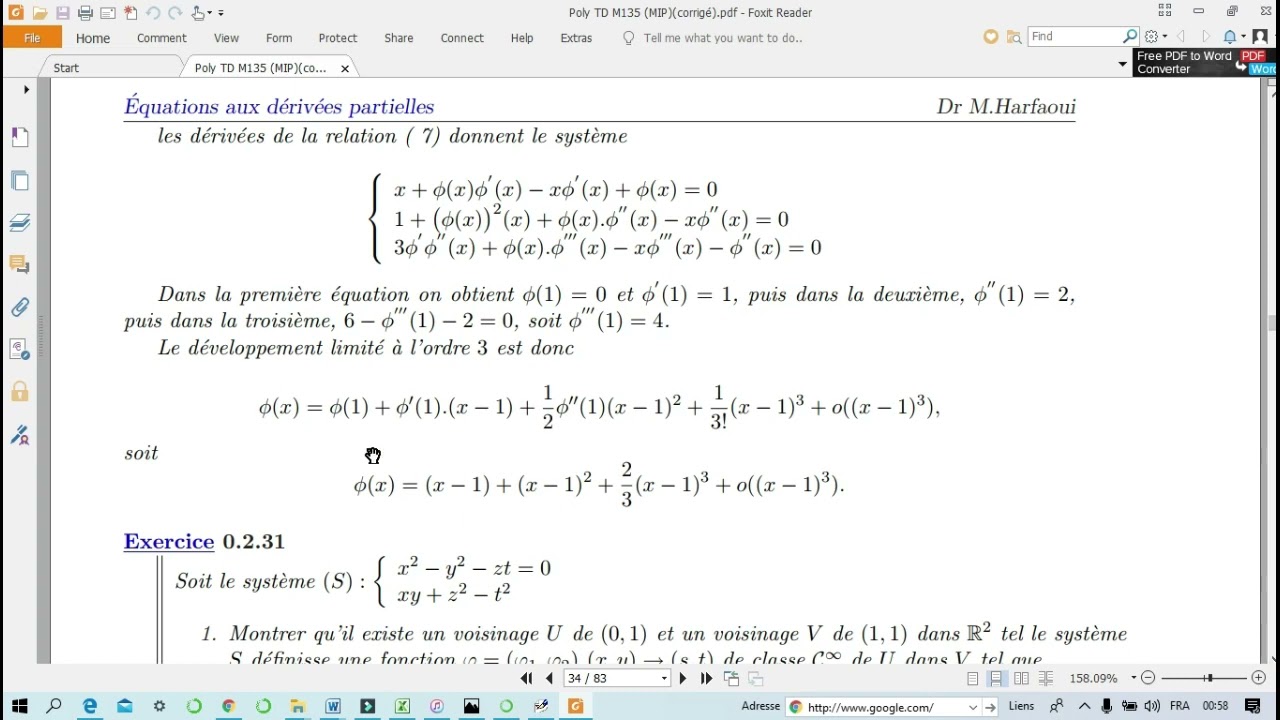
Task: Open the Comments panel in the sidebar
Action: point(20,264)
